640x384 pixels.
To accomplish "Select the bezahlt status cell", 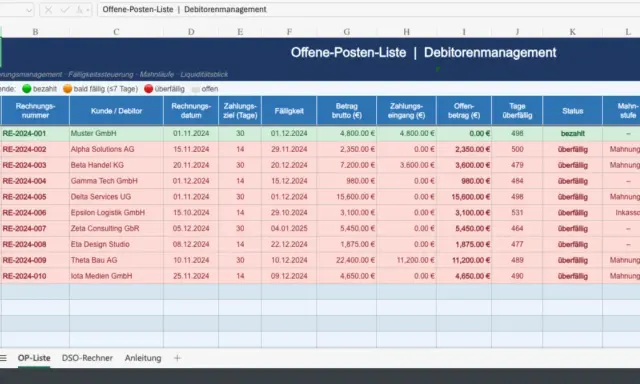I will coord(573,133).
